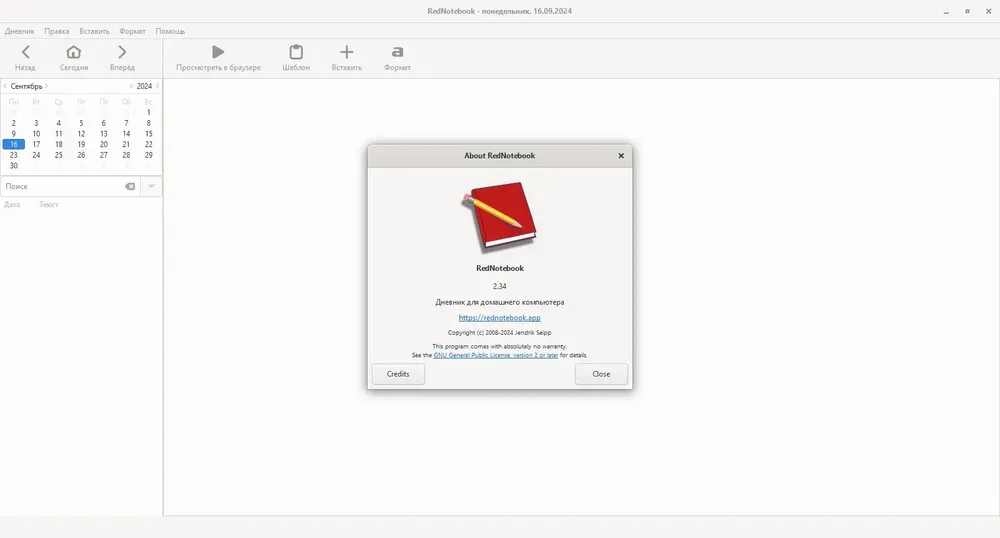Click the RedNotebook red book logo
The image size is (1000, 538).
[499, 217]
